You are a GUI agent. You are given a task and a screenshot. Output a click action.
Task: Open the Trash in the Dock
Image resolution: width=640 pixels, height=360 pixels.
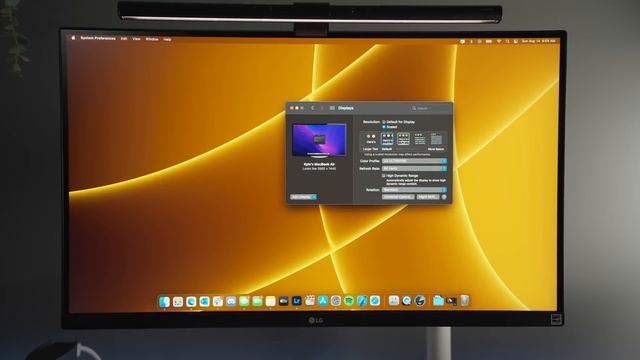coord(464,301)
